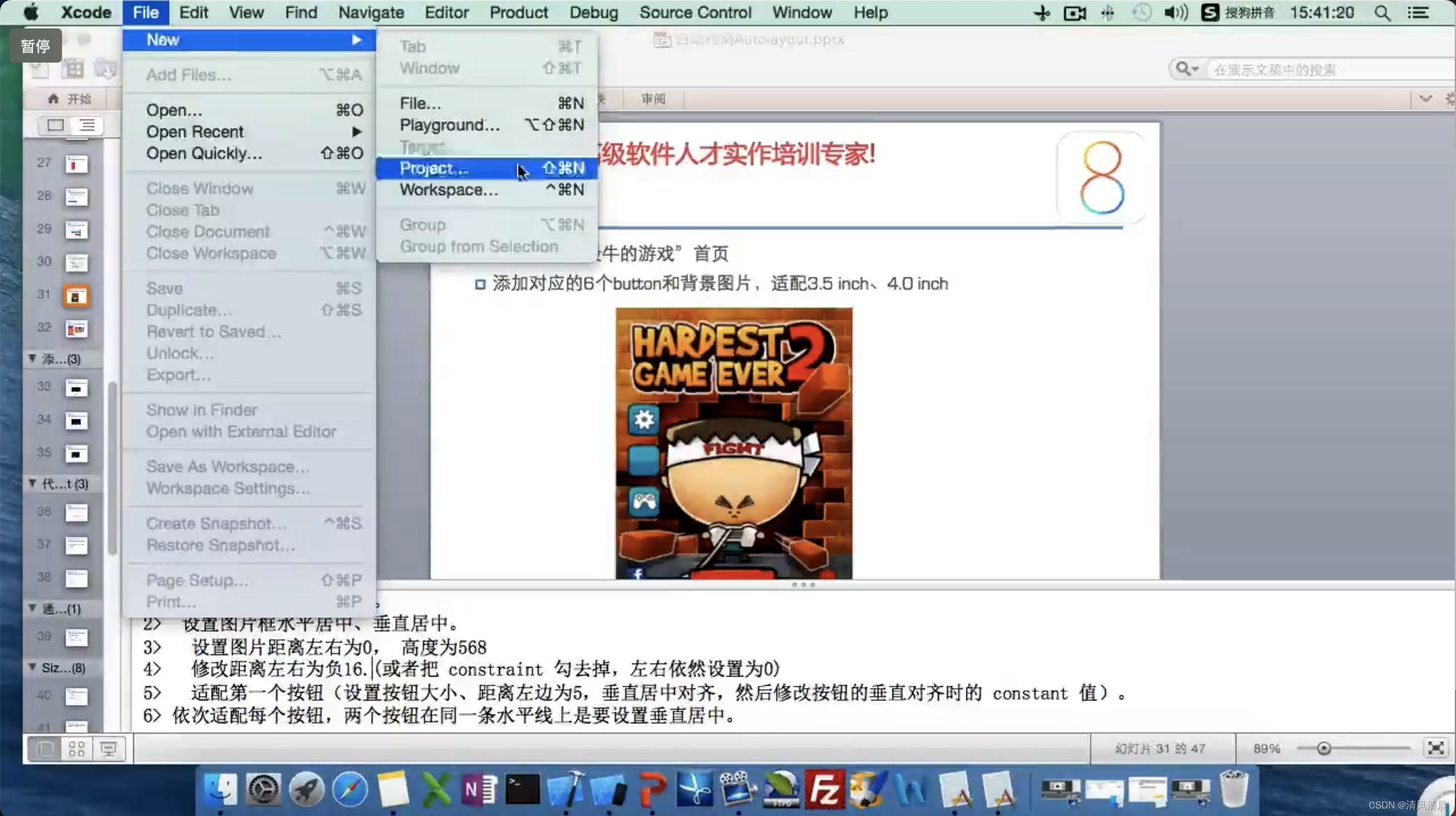Select Open Quickly… in File menu
1456x816 pixels.
pos(249,153)
